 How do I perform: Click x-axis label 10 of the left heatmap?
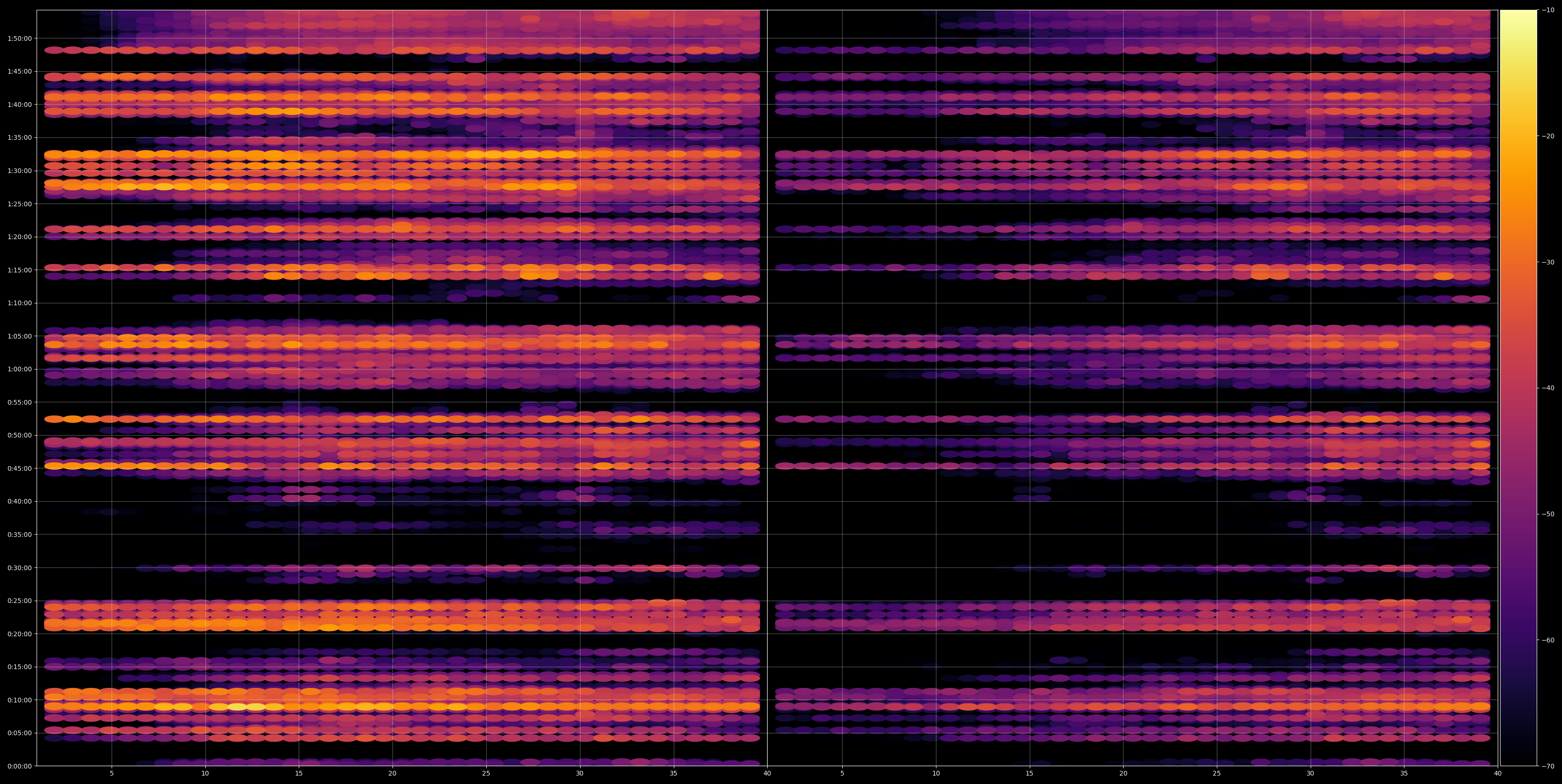point(205,774)
